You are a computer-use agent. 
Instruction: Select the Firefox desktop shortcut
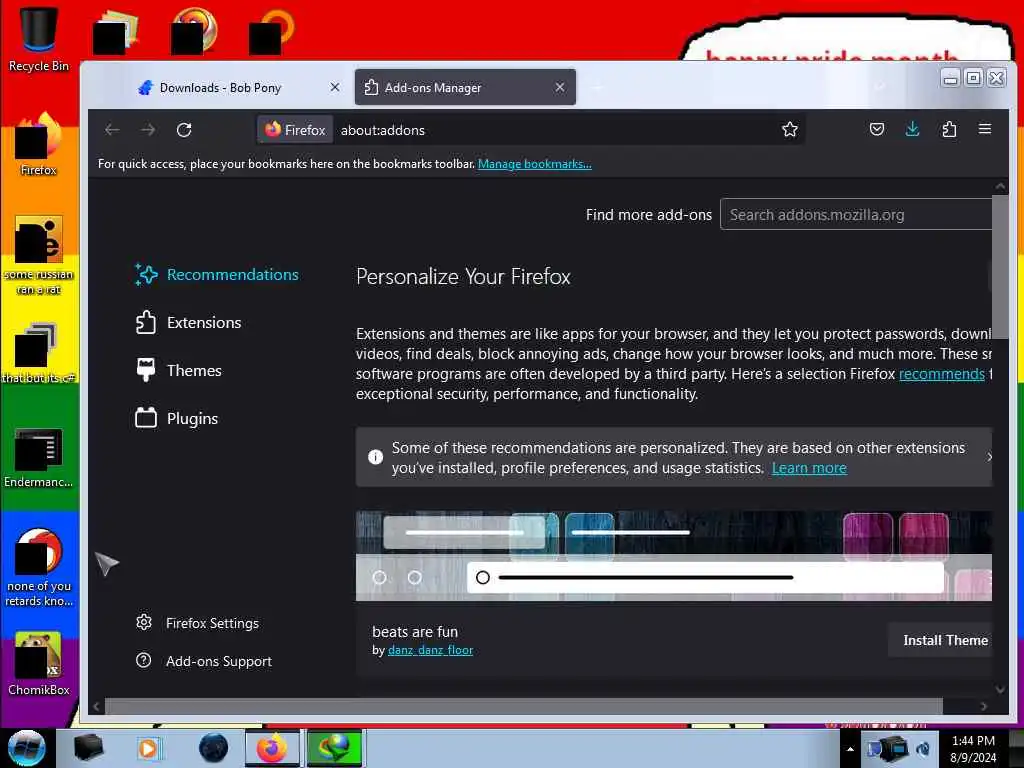pyautogui.click(x=39, y=144)
